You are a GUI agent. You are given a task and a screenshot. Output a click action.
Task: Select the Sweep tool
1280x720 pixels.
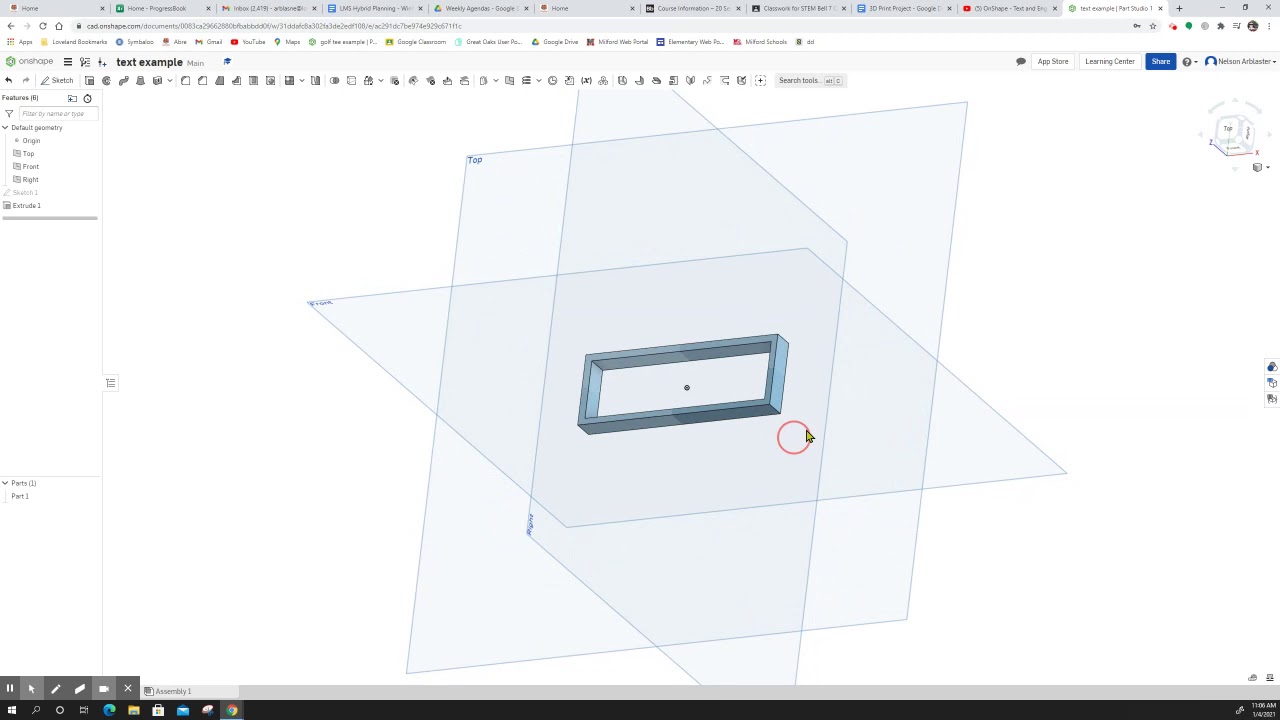tap(124, 80)
